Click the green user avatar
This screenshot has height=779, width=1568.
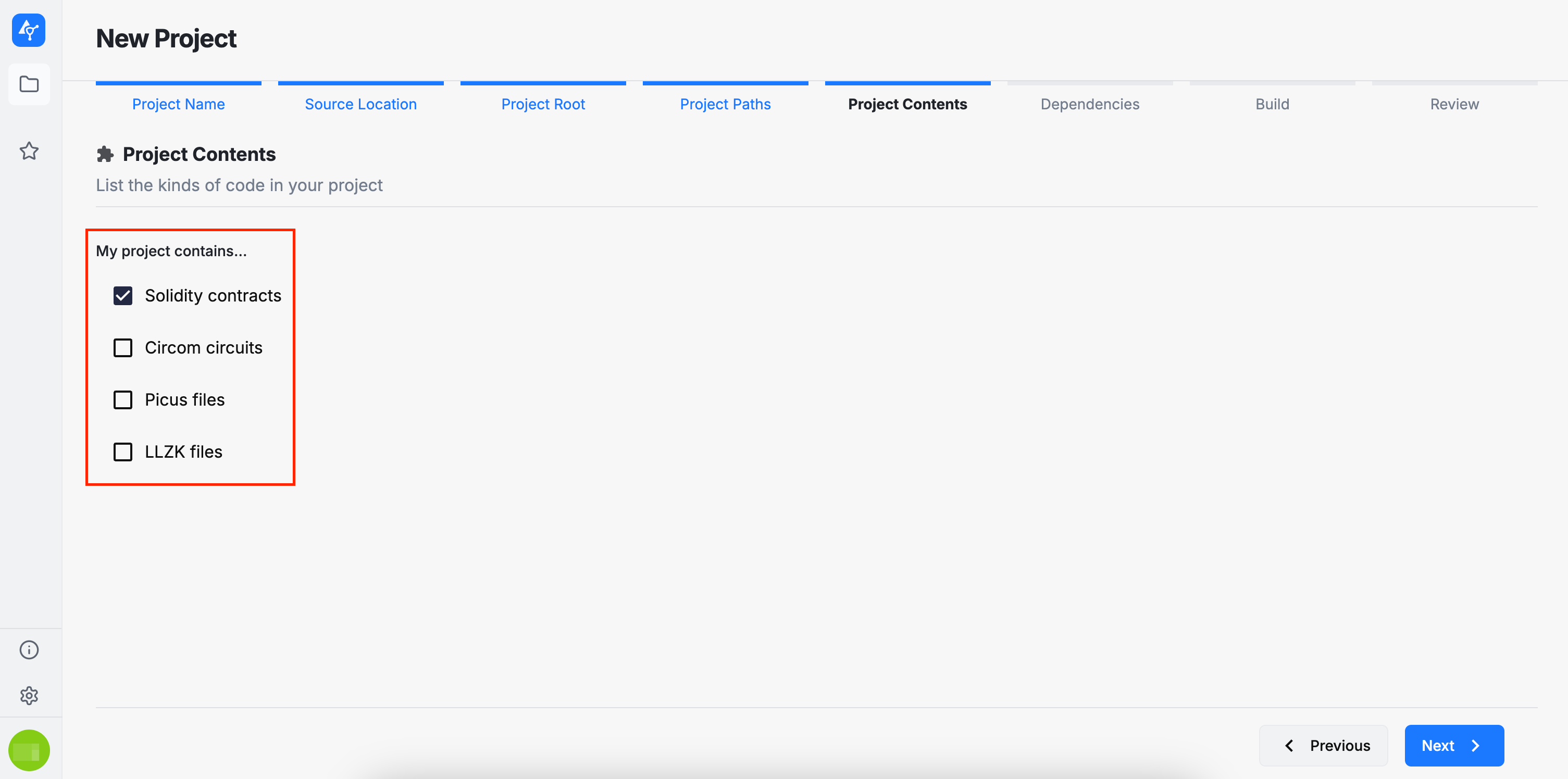tap(29, 750)
